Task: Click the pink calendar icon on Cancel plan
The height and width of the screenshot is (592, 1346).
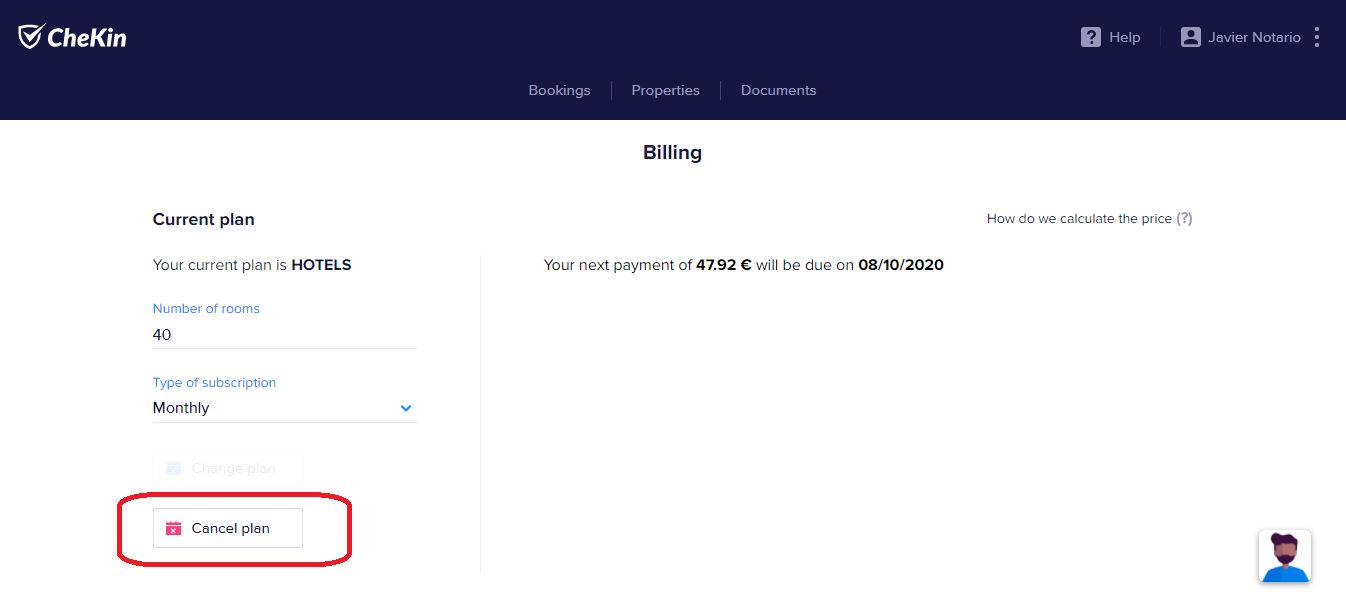Action: coord(174,528)
